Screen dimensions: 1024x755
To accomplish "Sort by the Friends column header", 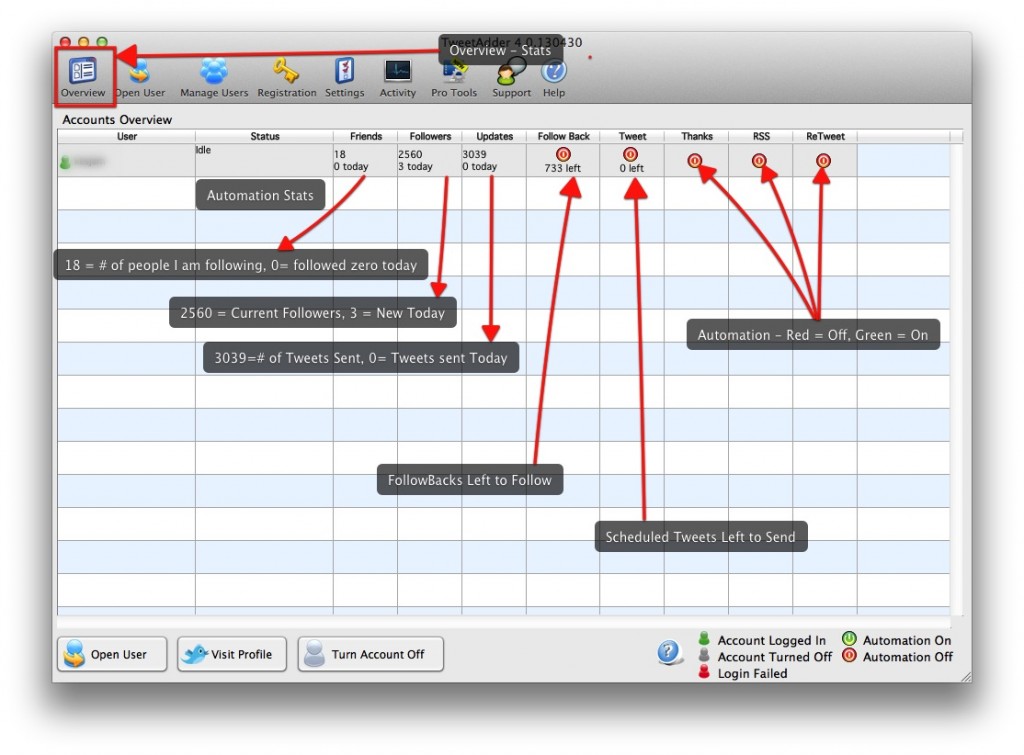I will pyautogui.click(x=365, y=137).
